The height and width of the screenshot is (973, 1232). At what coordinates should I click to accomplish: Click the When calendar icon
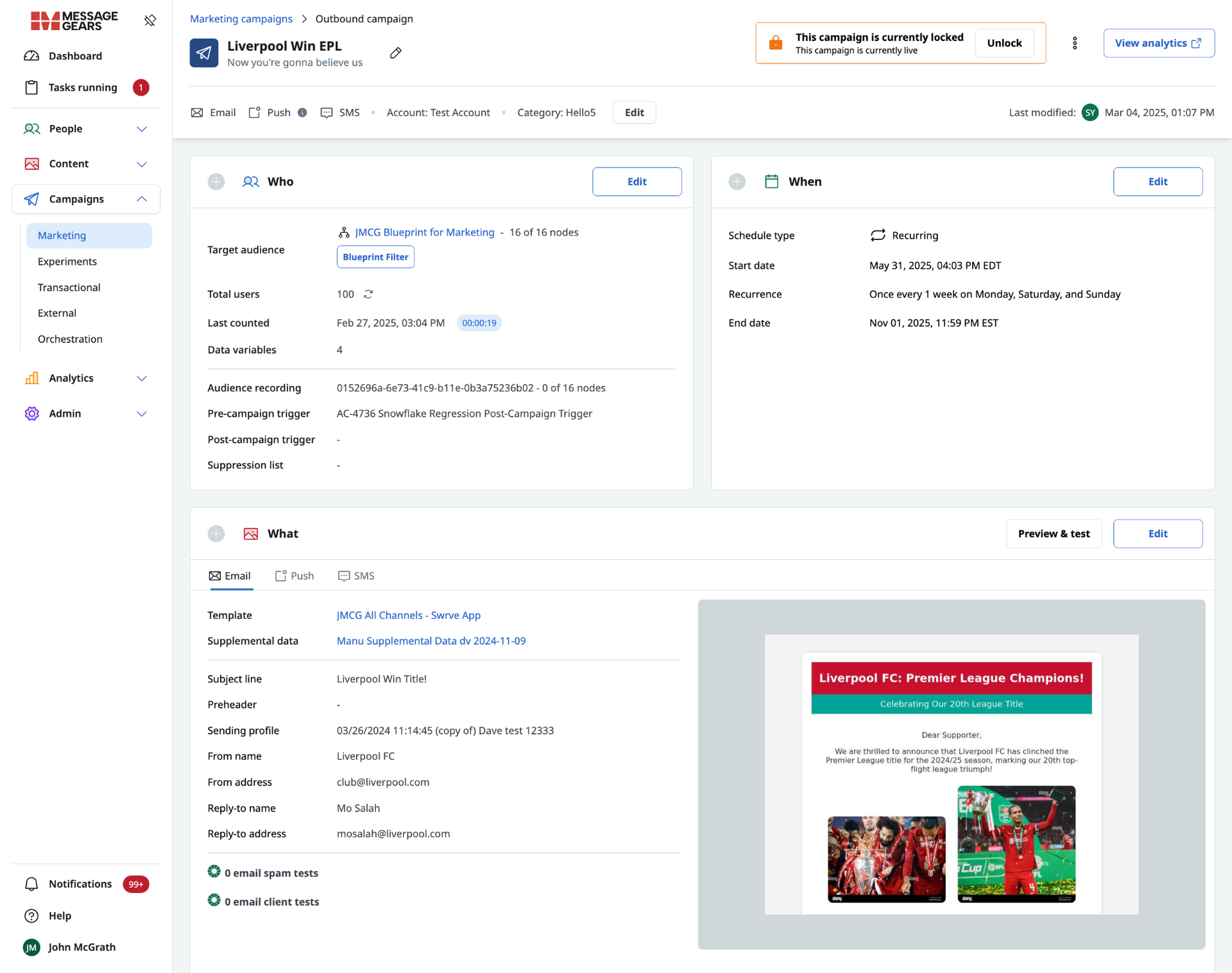(x=772, y=182)
